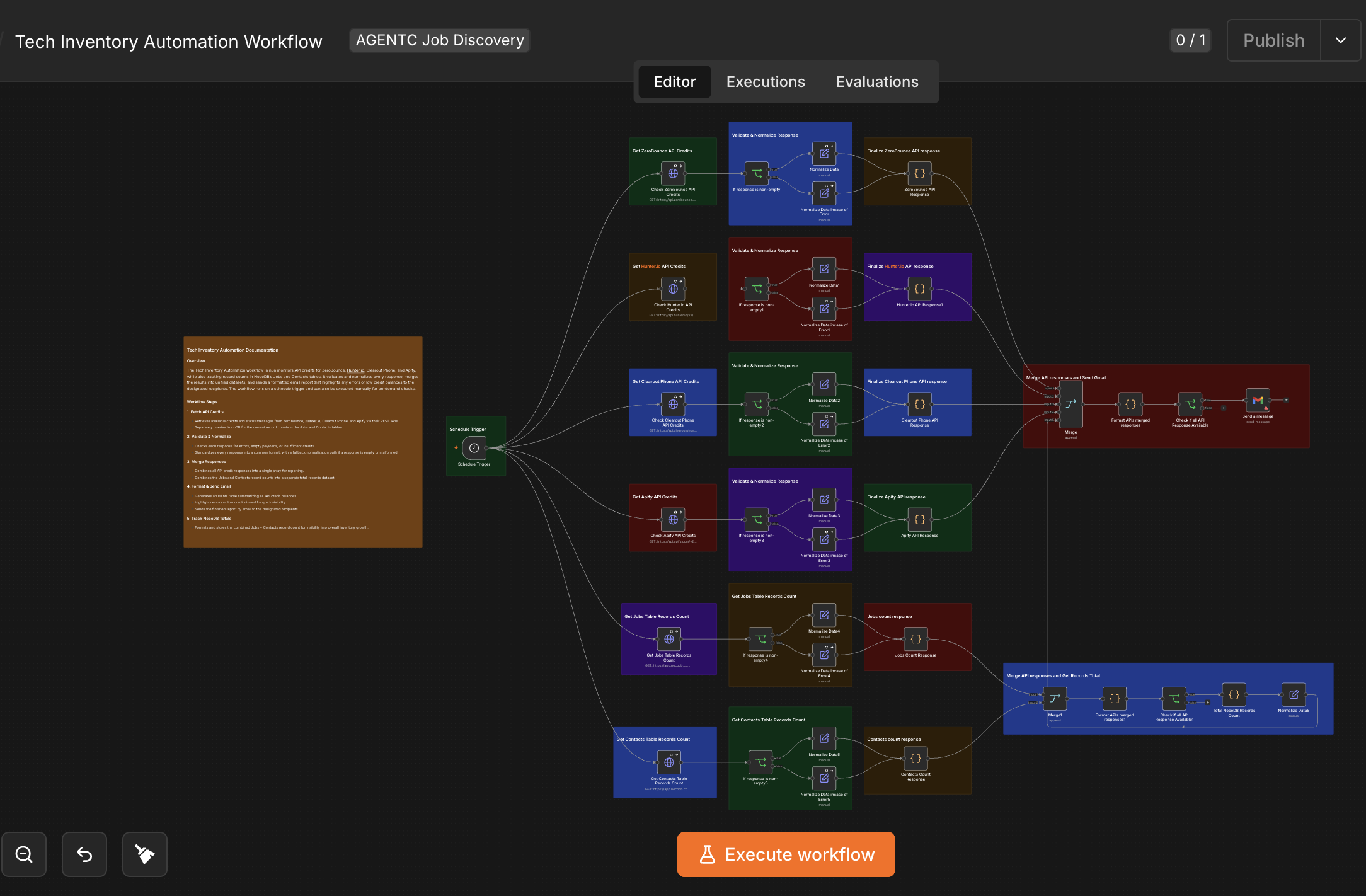
Task: Select the Normalize Data6 node
Action: 1294,694
